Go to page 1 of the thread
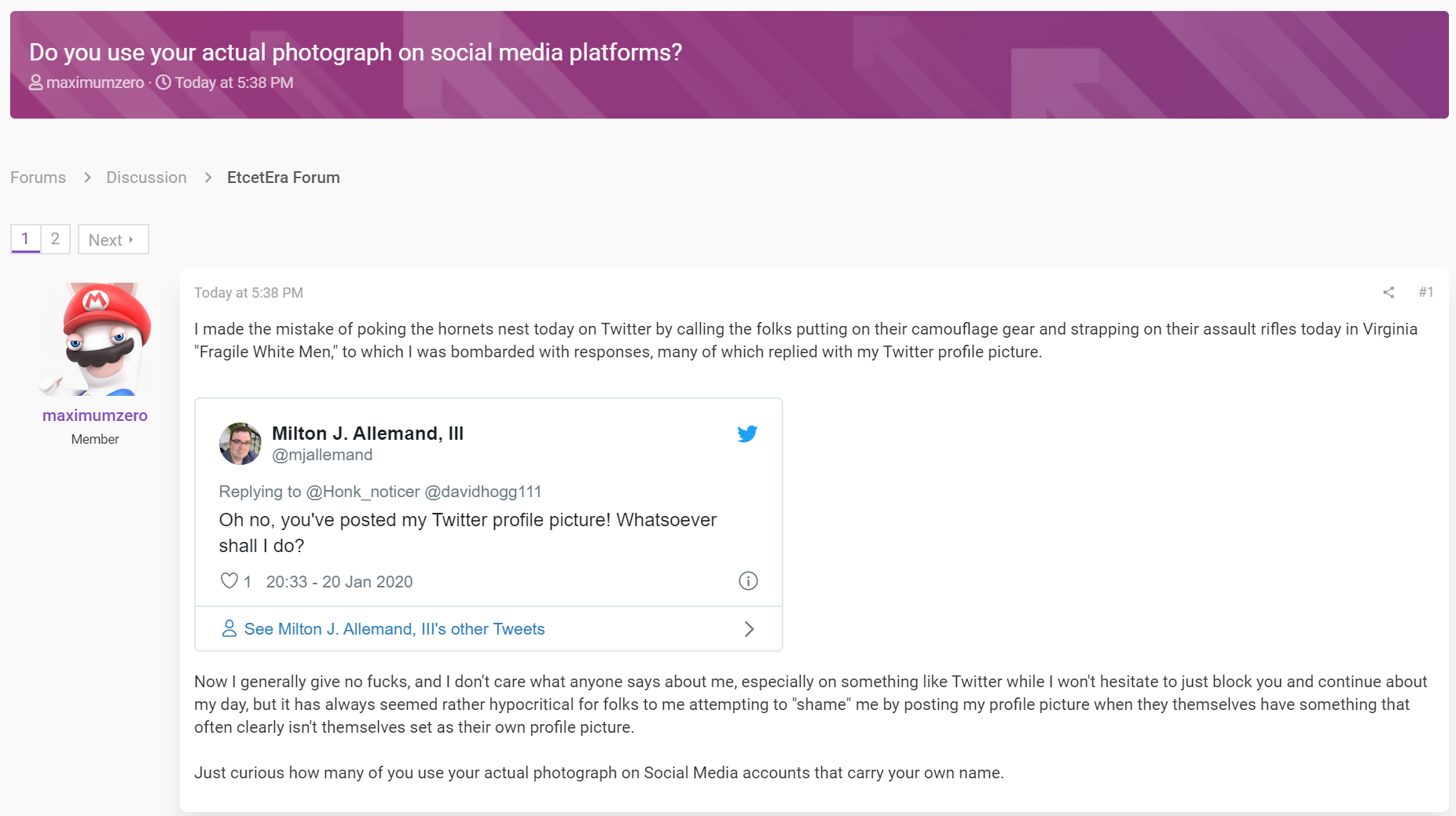 pyautogui.click(x=25, y=239)
